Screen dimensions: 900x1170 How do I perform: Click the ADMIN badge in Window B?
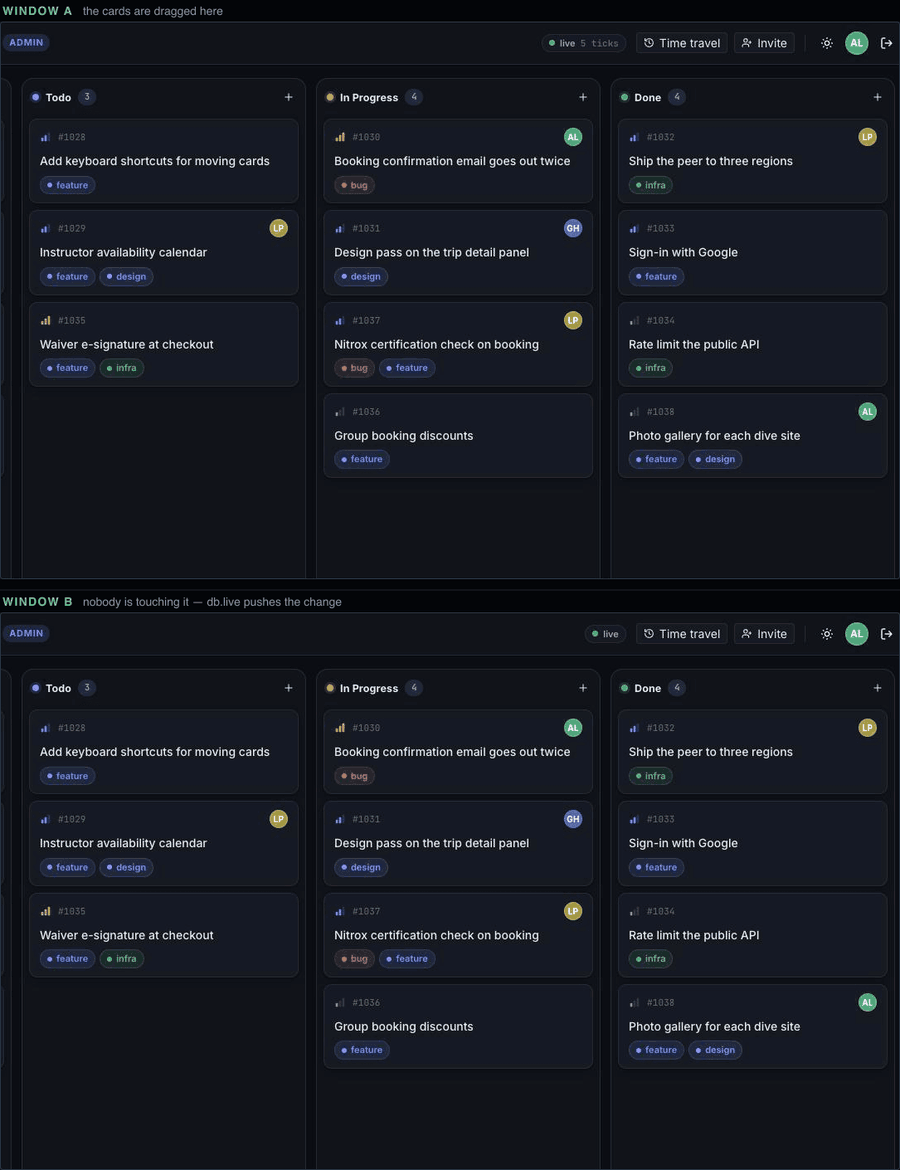(26, 634)
